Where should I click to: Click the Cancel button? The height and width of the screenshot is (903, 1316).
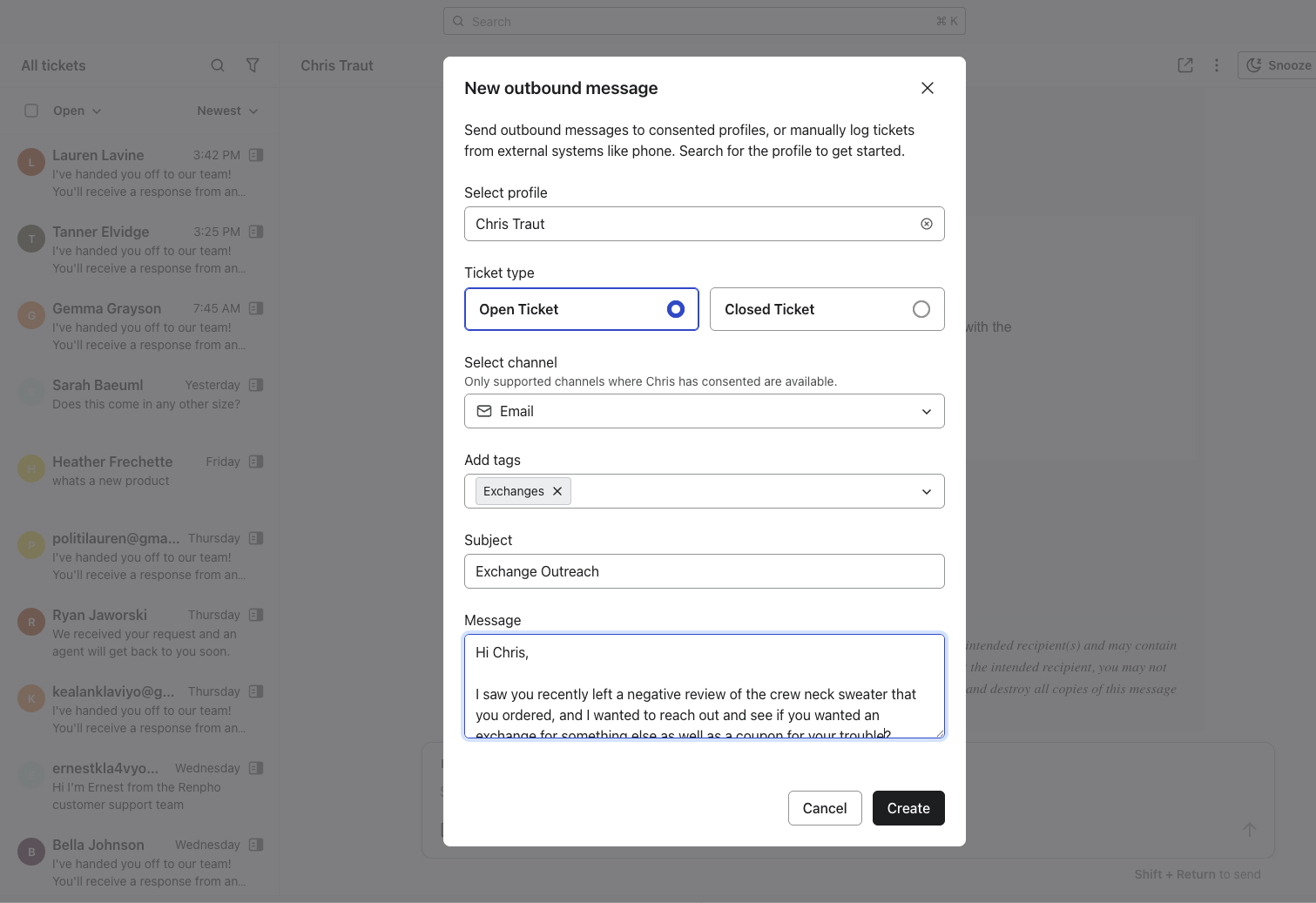(x=824, y=808)
